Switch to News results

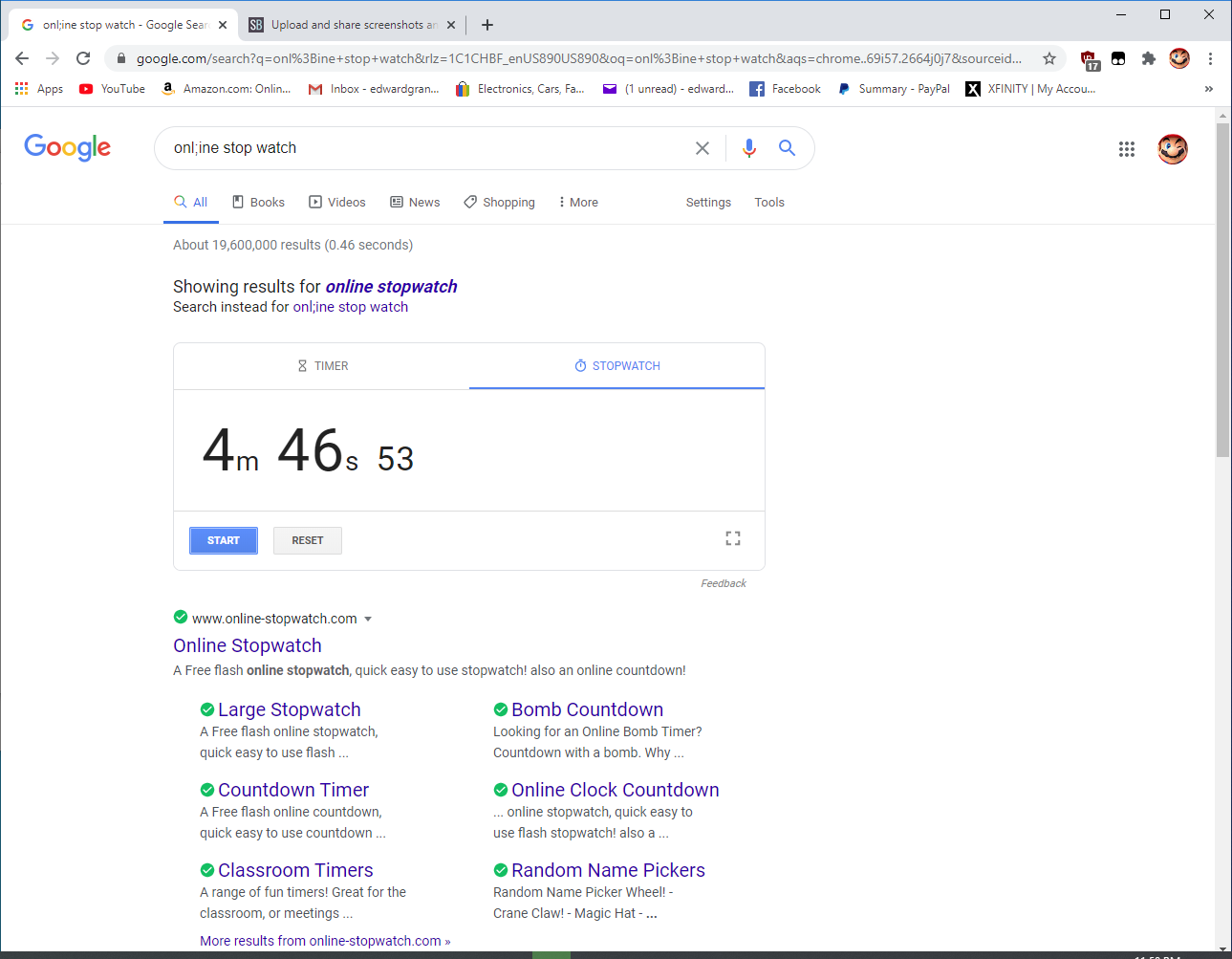tap(415, 203)
